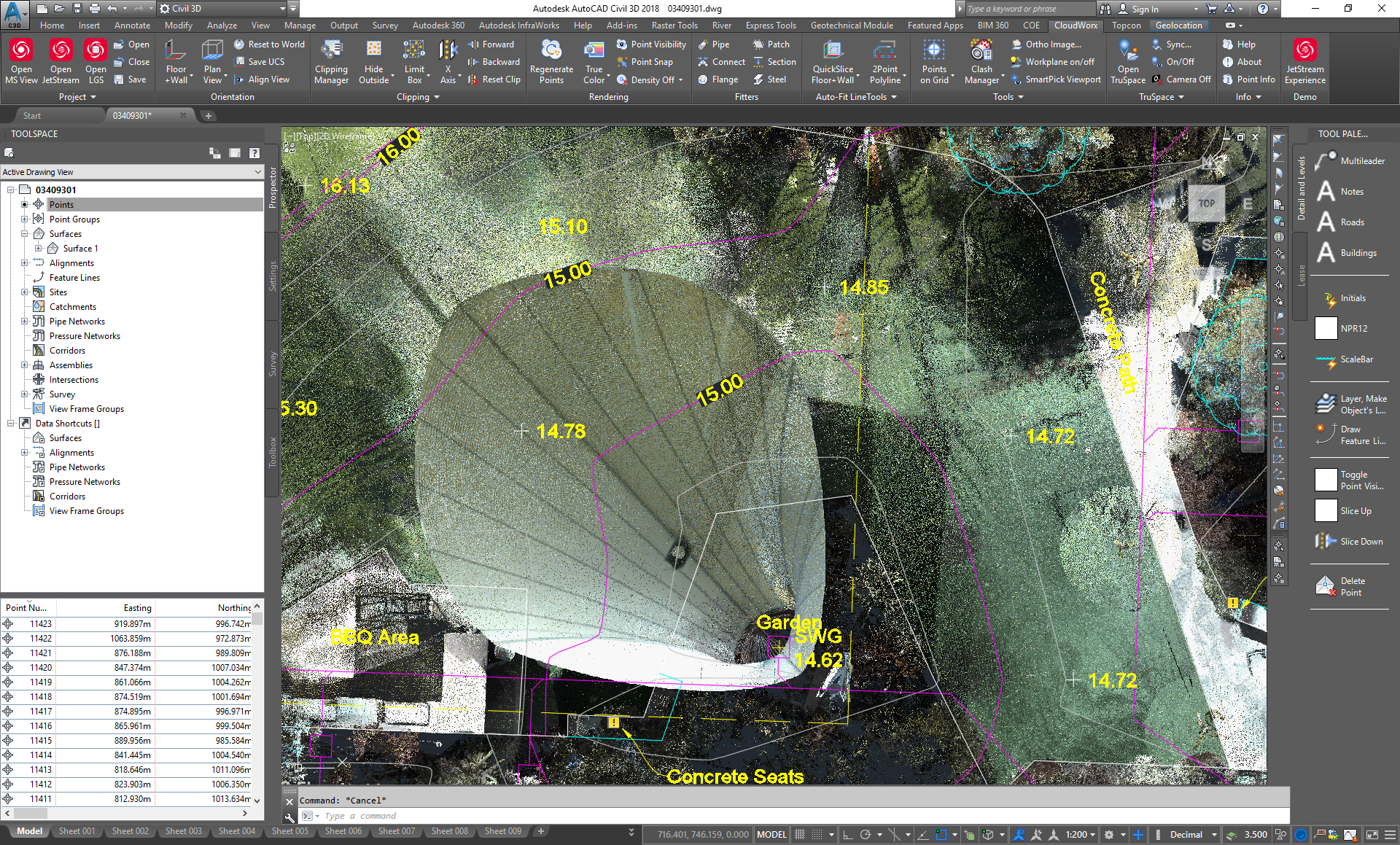Open JetStream project icon

pyautogui.click(x=61, y=61)
